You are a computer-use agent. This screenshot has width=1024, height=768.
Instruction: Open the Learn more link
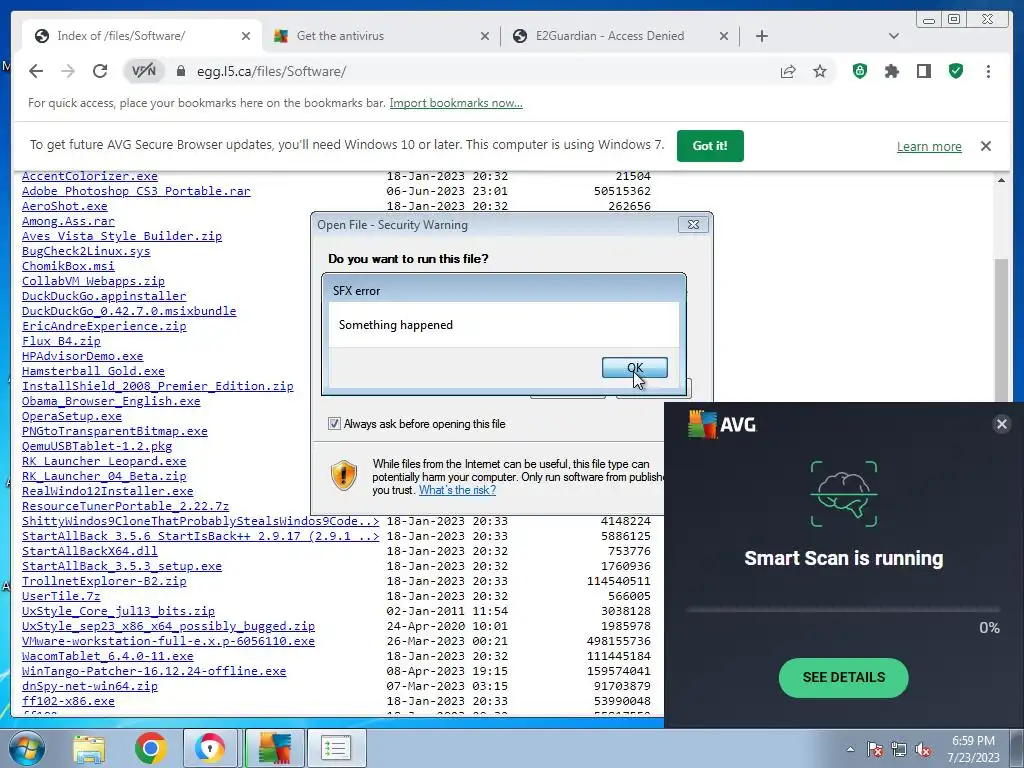point(929,146)
